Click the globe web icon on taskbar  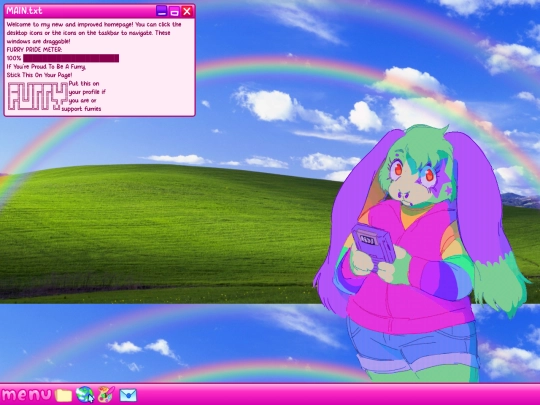[84, 394]
